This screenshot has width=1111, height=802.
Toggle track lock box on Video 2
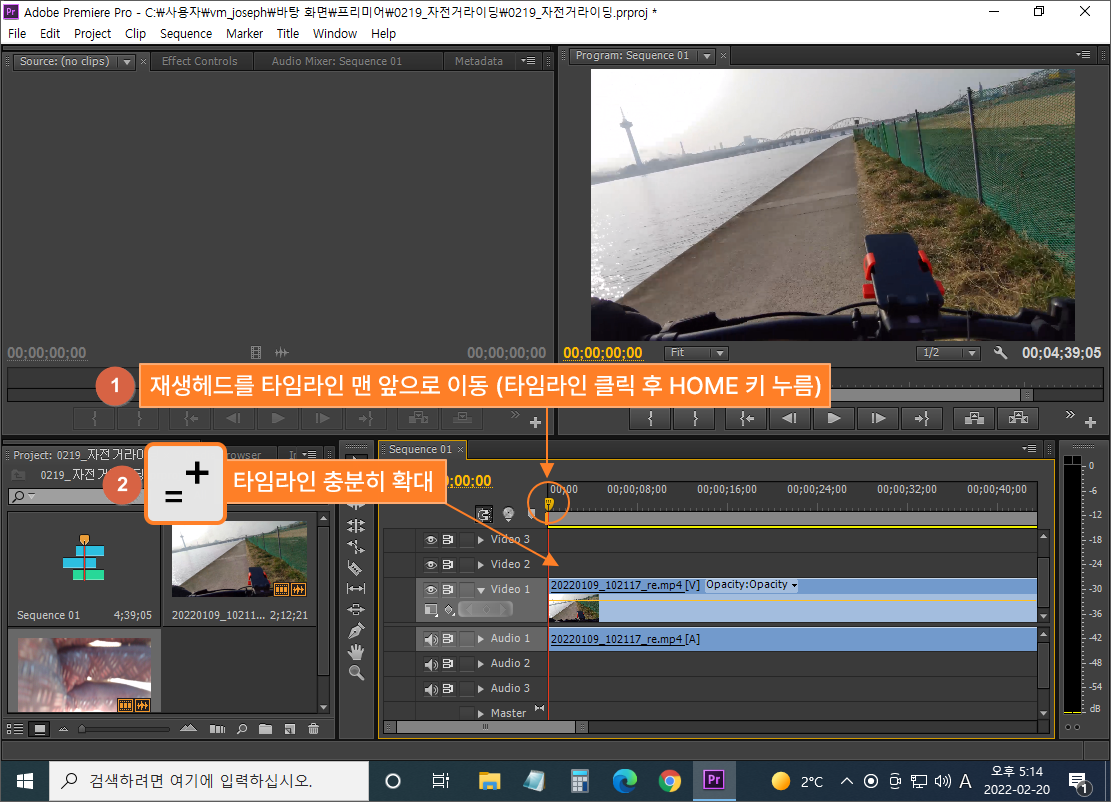pyautogui.click(x=466, y=565)
